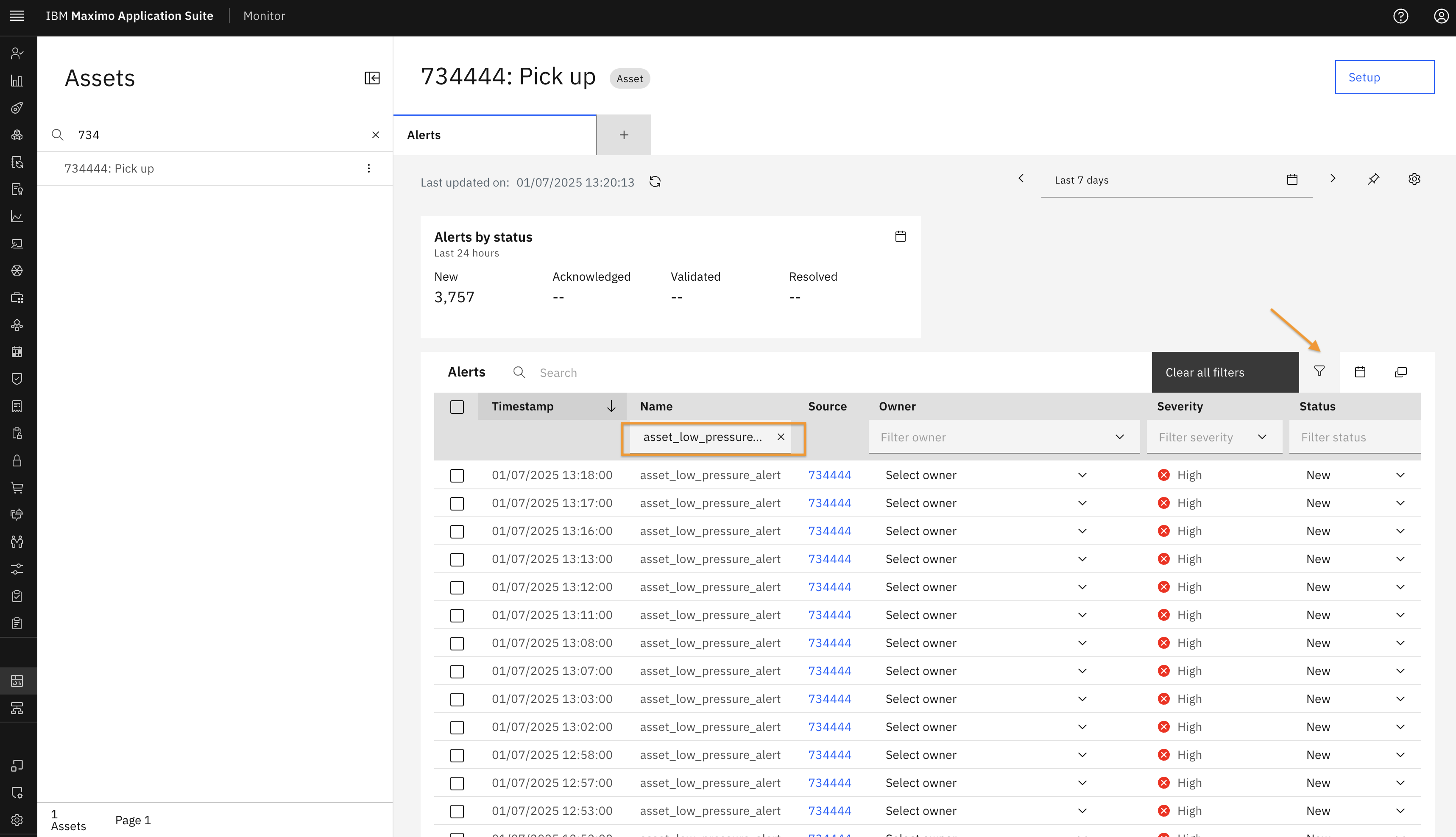
Task: Open the lock icon in left sidebar
Action: pyautogui.click(x=17, y=460)
